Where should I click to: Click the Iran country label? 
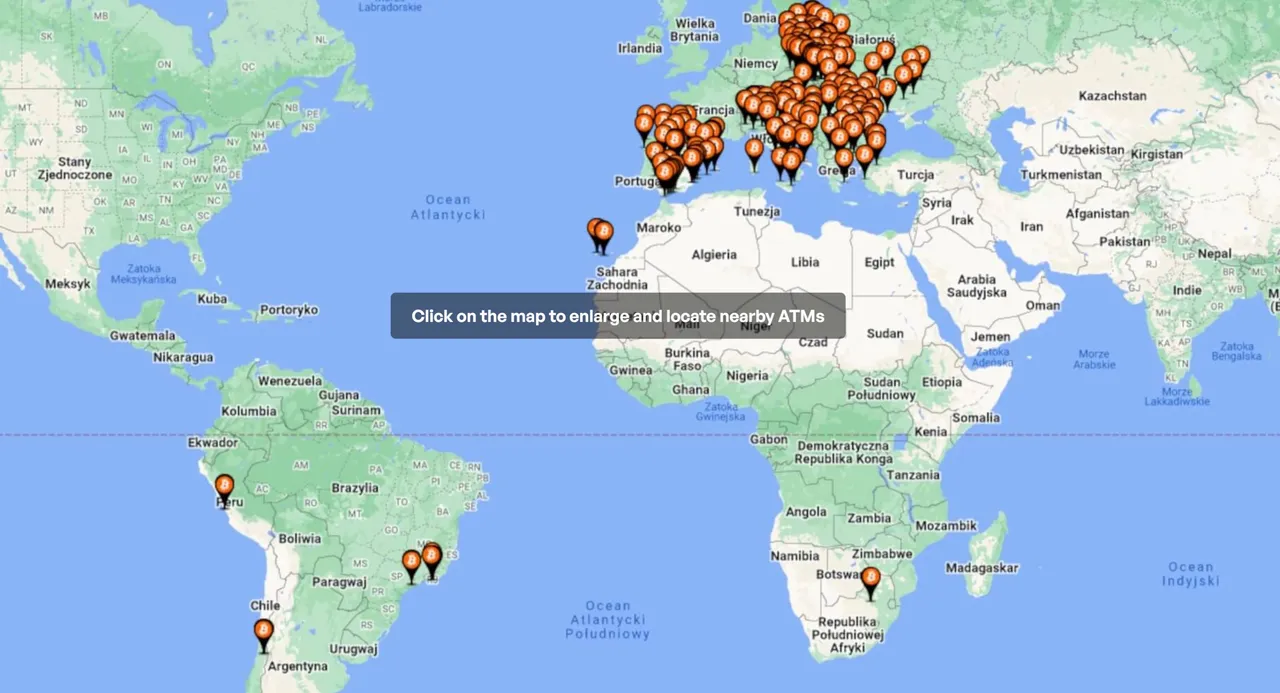coord(1031,226)
